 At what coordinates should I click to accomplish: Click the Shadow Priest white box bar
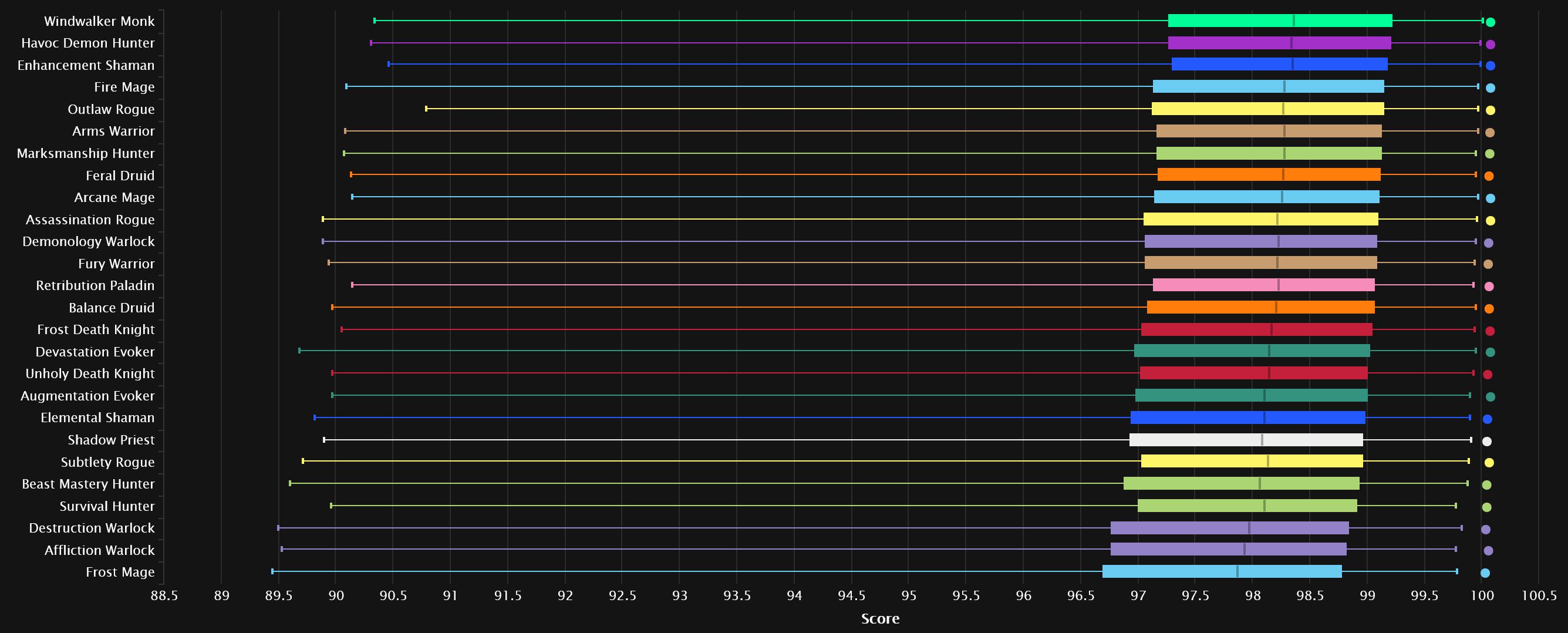coord(1246,439)
